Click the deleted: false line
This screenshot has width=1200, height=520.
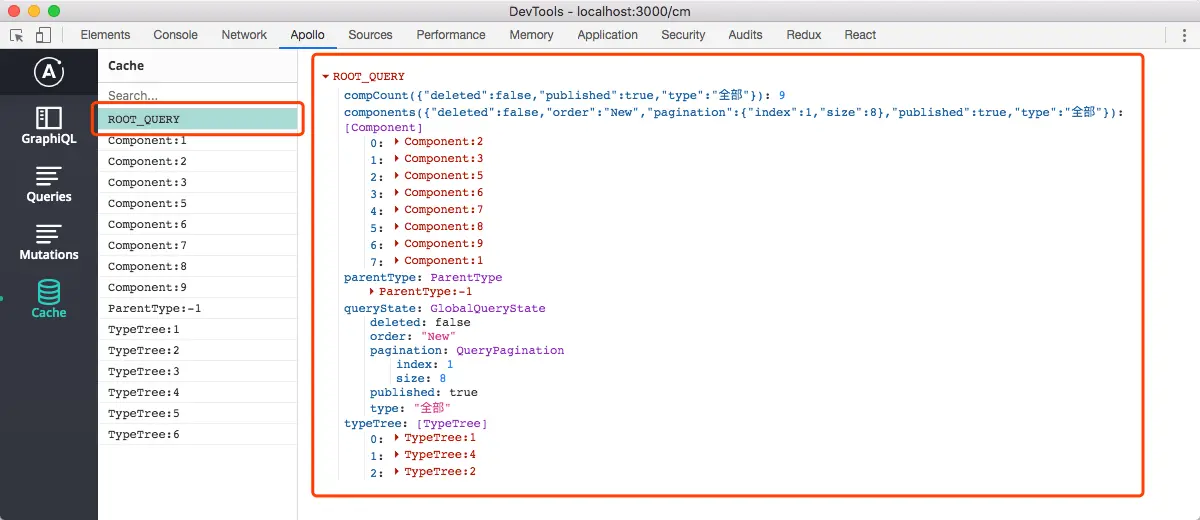420,323
